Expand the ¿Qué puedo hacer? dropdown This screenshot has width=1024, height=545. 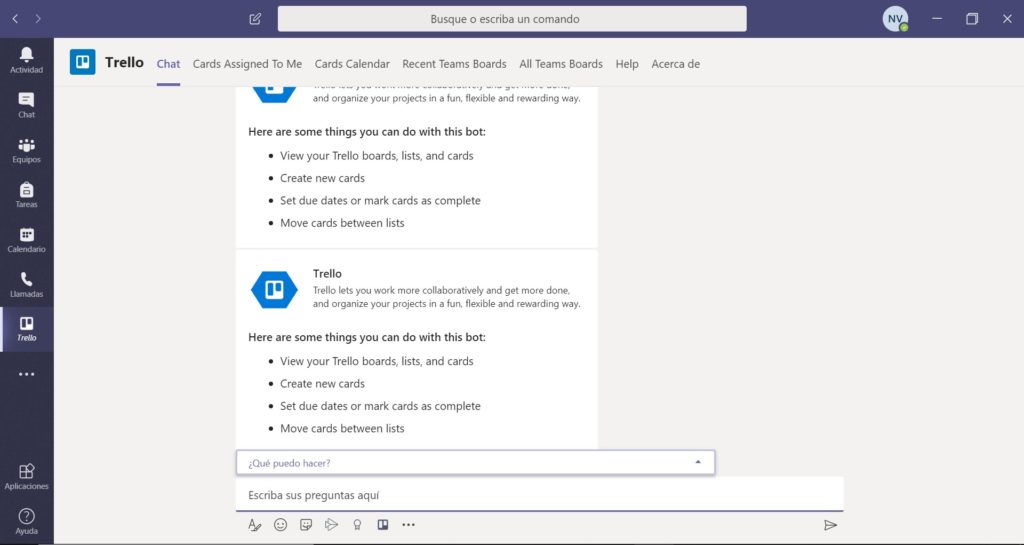698,462
